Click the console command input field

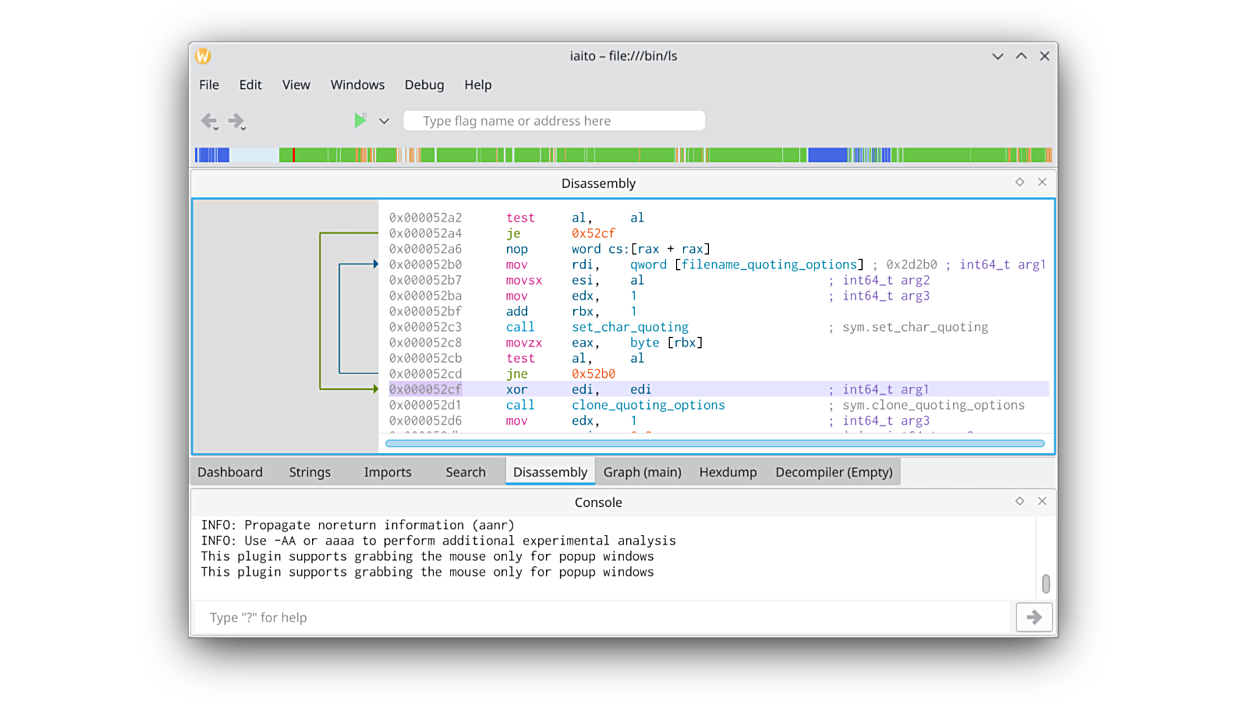[600, 618]
